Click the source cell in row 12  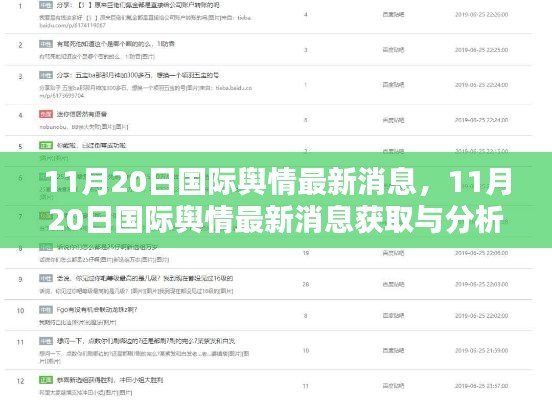pyautogui.click(x=393, y=386)
